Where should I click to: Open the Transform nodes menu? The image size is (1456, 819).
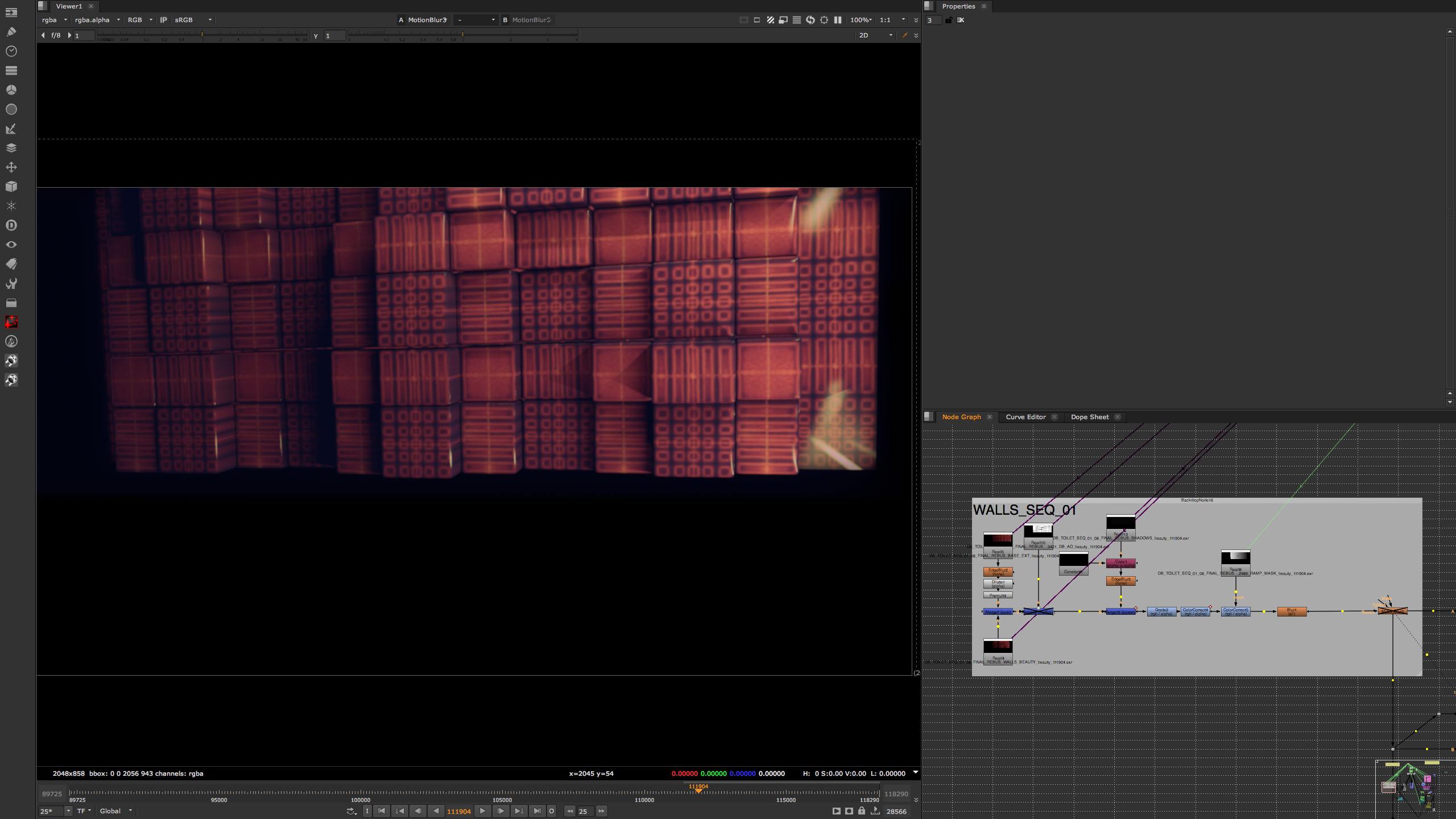[x=11, y=167]
